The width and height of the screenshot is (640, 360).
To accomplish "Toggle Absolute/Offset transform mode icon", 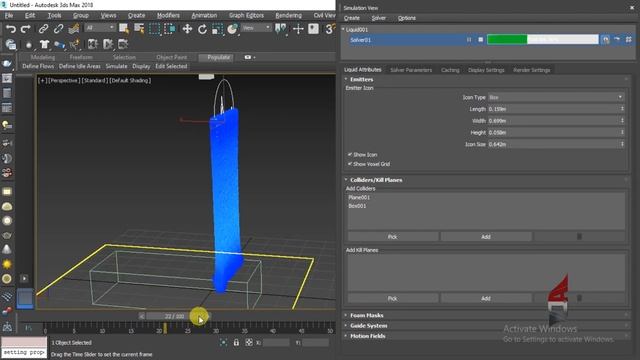I will 249,342.
